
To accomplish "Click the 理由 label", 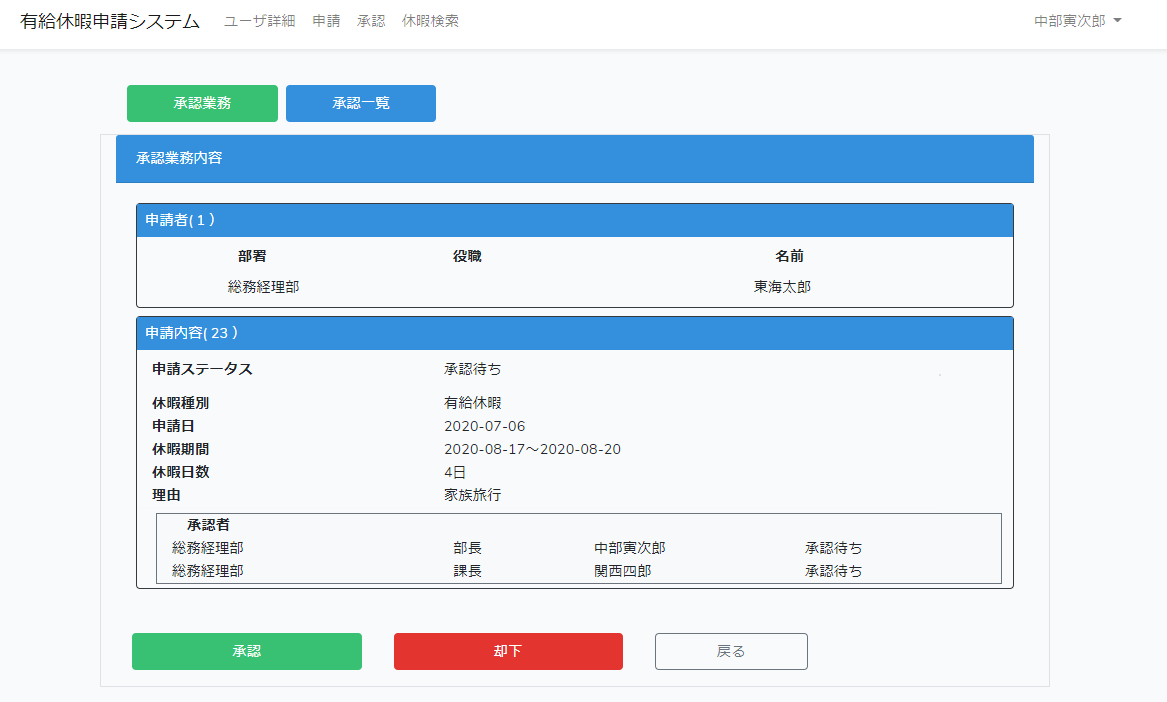I will point(166,496).
